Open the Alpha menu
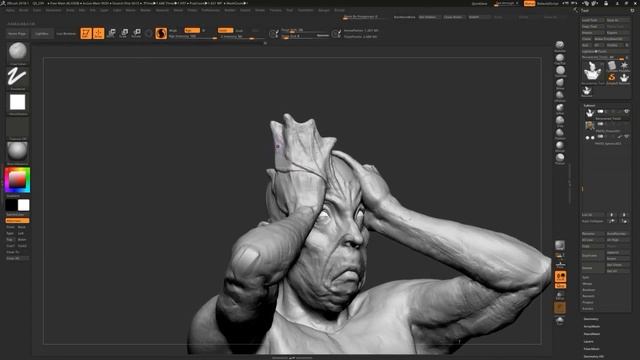The image size is (640, 360). [10, 10]
